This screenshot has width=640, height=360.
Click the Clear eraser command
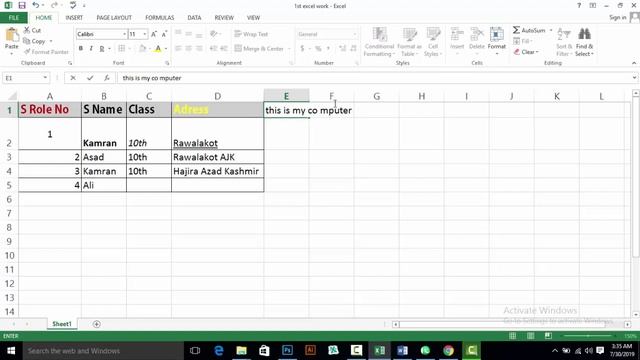526,52
